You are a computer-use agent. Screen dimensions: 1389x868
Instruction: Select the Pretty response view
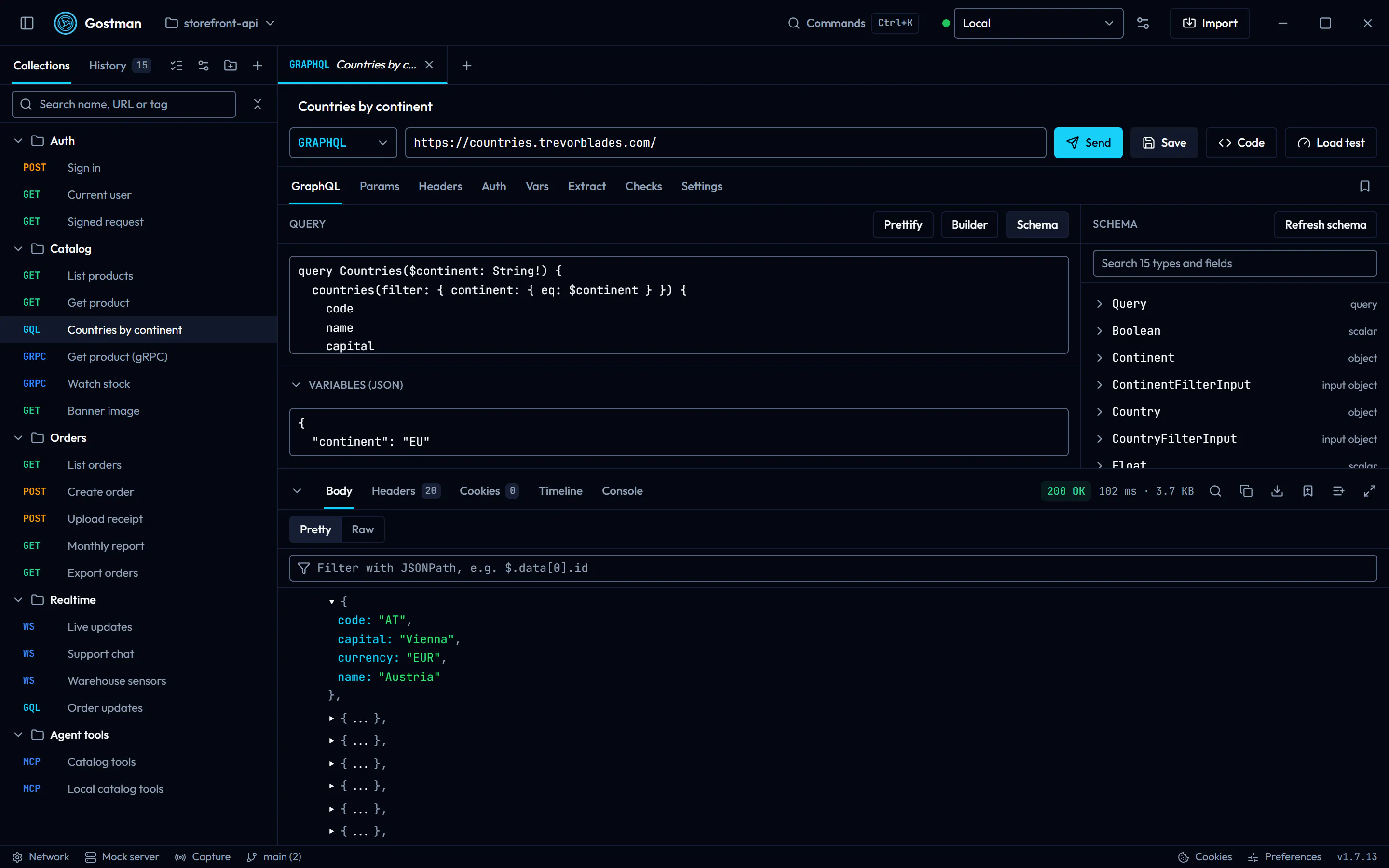tap(316, 529)
